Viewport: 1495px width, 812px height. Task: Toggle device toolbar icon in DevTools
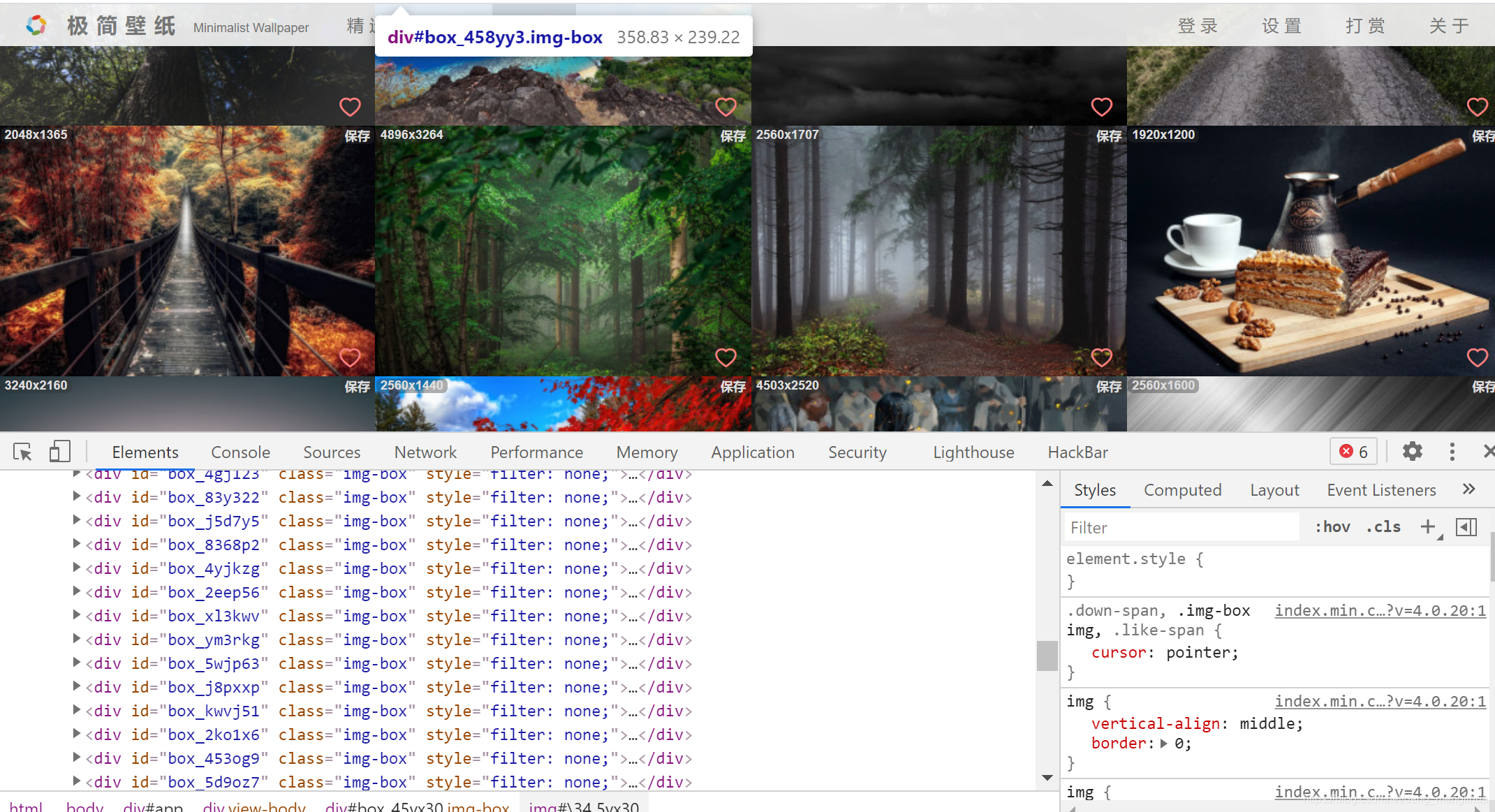[59, 452]
